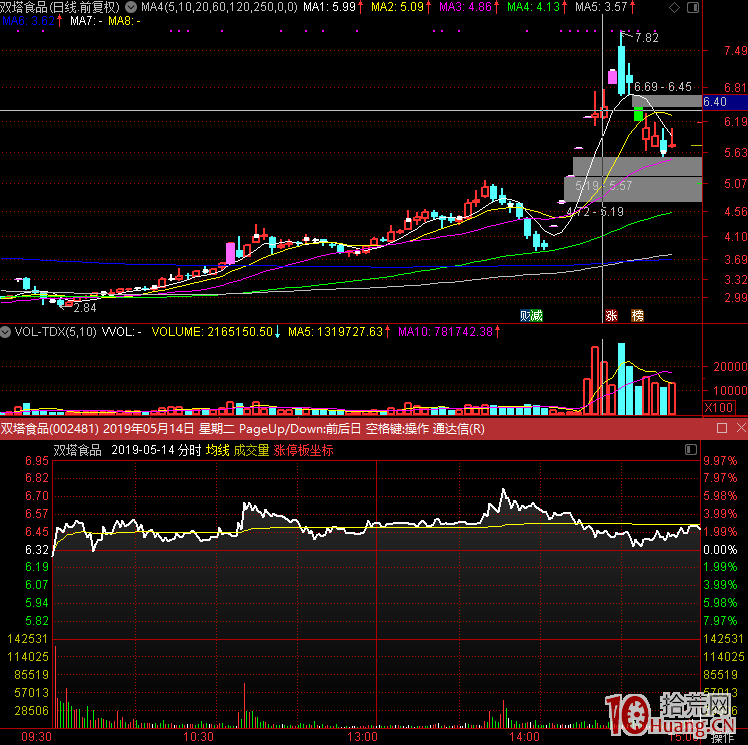Click the 财 tag under the chart
Image resolution: width=748 pixels, height=745 pixels.
click(x=525, y=316)
